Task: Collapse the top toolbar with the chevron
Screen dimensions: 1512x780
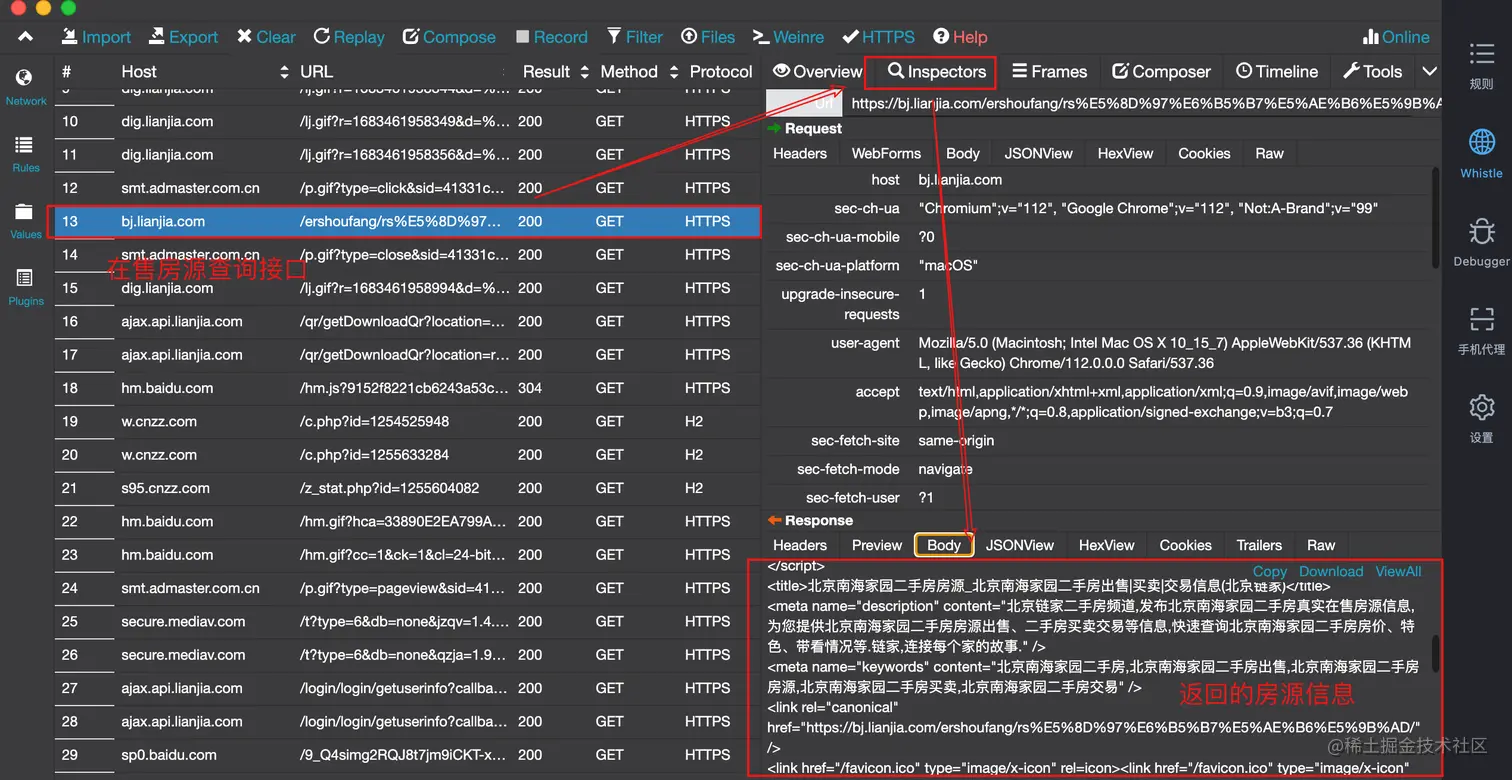Action: (x=26, y=37)
